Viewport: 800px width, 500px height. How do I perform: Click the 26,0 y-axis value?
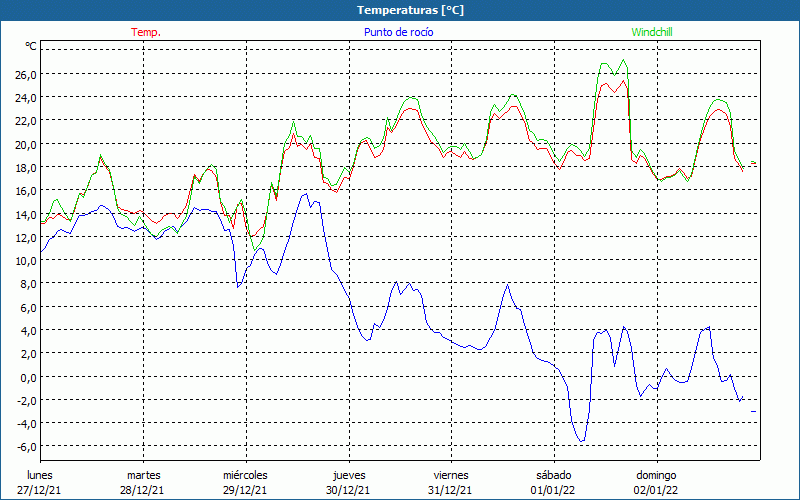click(26, 74)
